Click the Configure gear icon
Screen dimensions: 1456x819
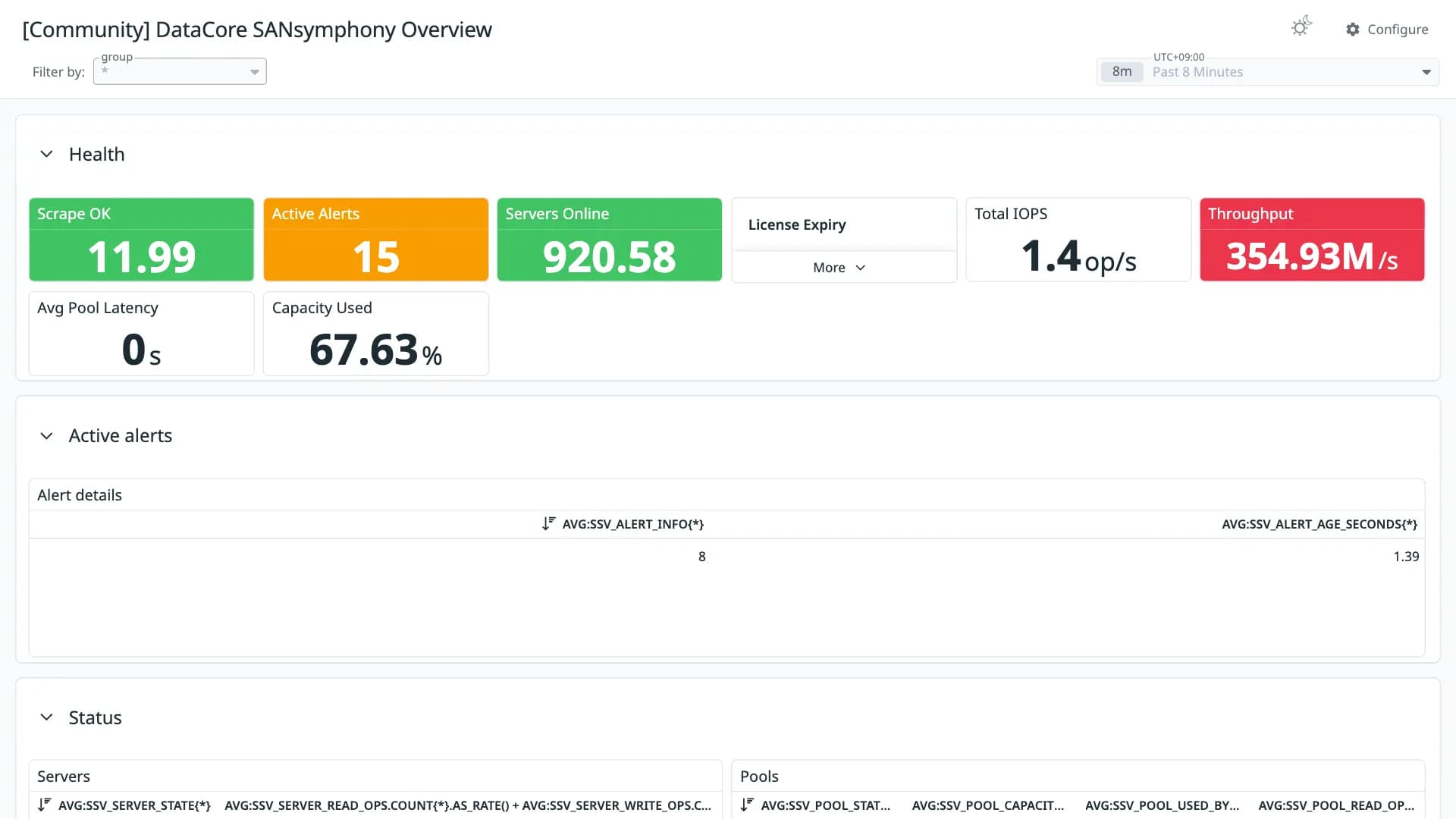click(x=1353, y=30)
